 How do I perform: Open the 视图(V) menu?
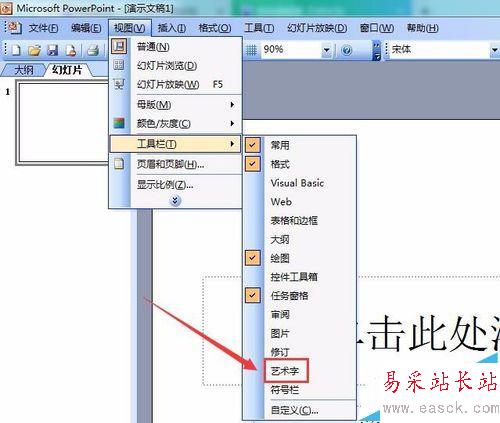coord(130,28)
